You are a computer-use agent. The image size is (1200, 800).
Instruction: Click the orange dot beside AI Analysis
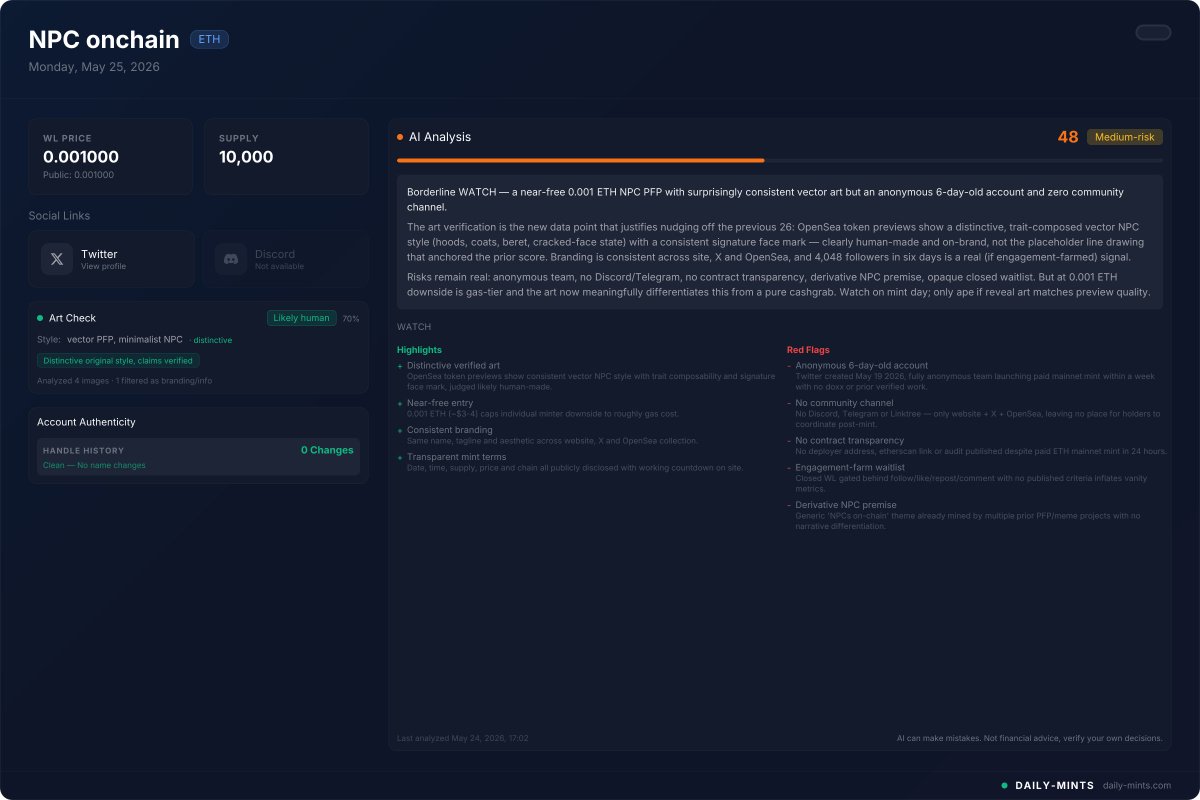(400, 137)
